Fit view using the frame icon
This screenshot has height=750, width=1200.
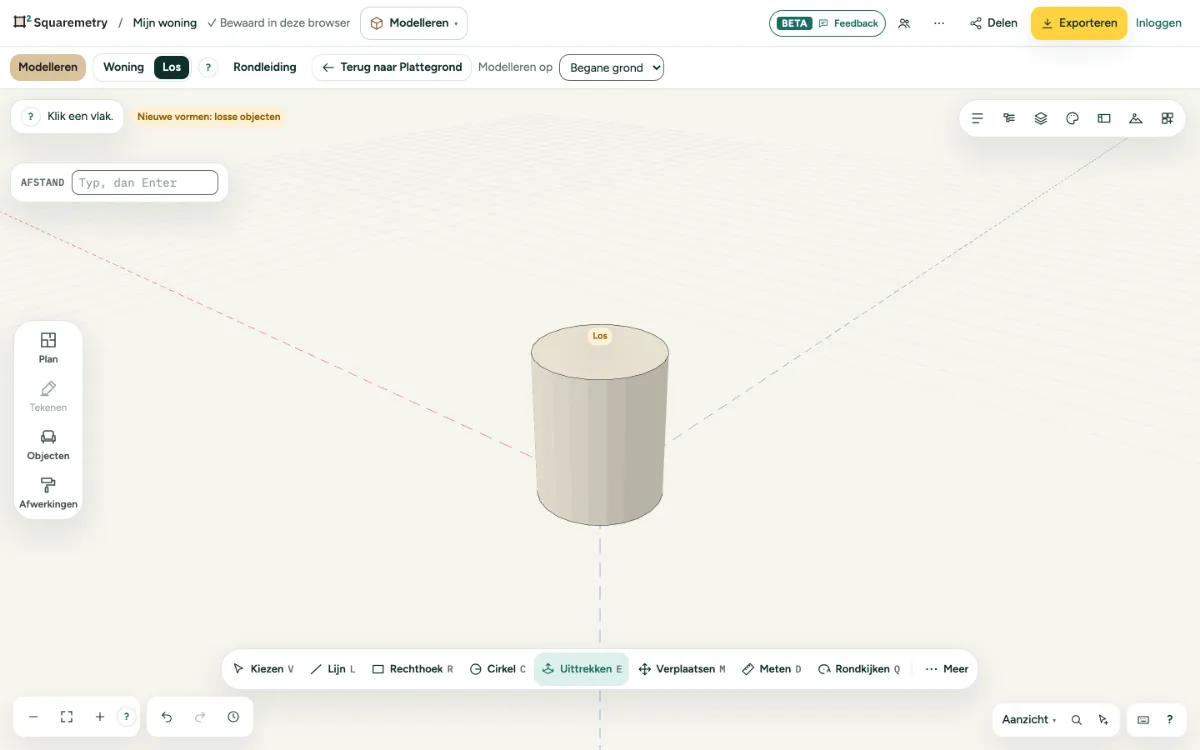[x=67, y=717]
